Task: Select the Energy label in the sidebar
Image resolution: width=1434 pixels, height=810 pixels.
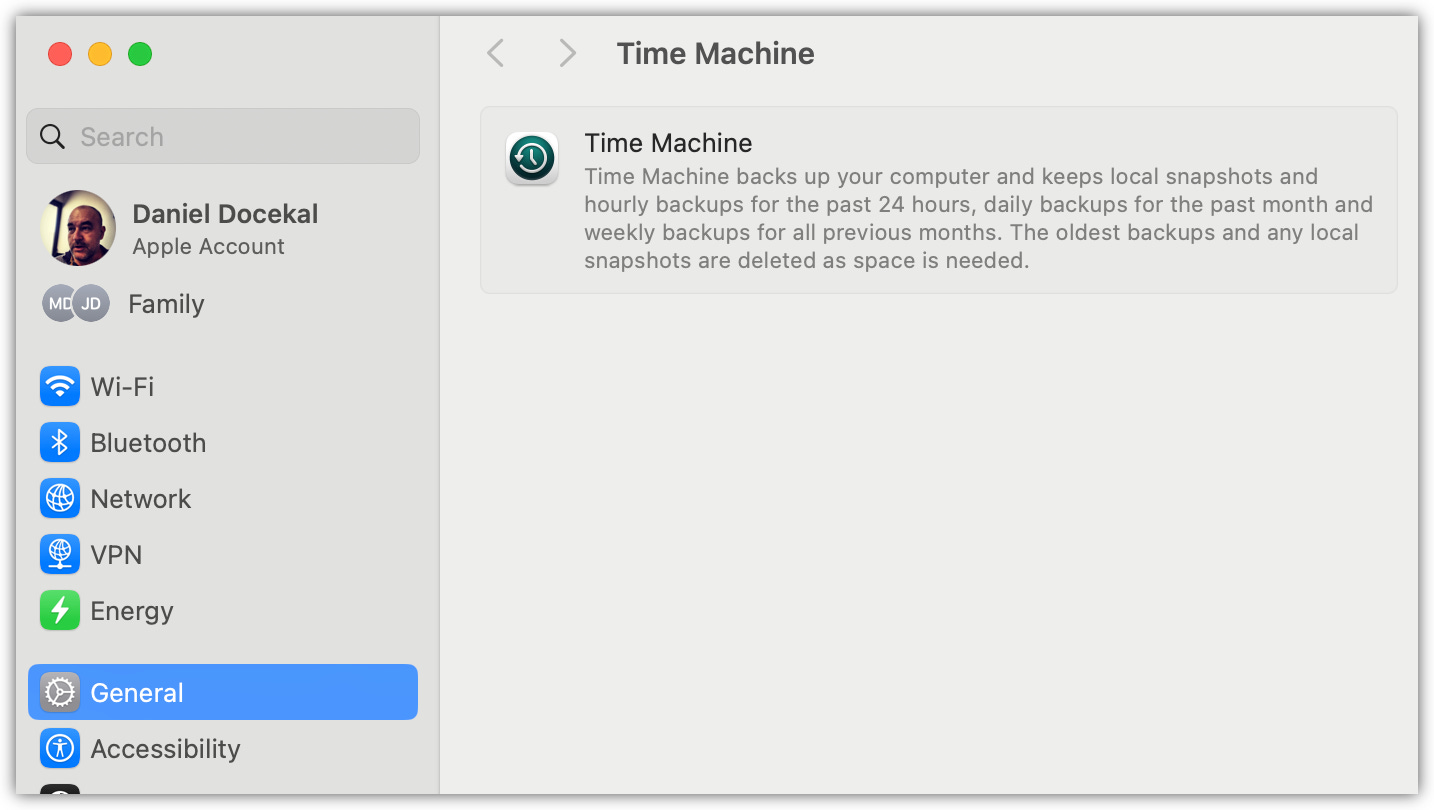Action: tap(132, 611)
